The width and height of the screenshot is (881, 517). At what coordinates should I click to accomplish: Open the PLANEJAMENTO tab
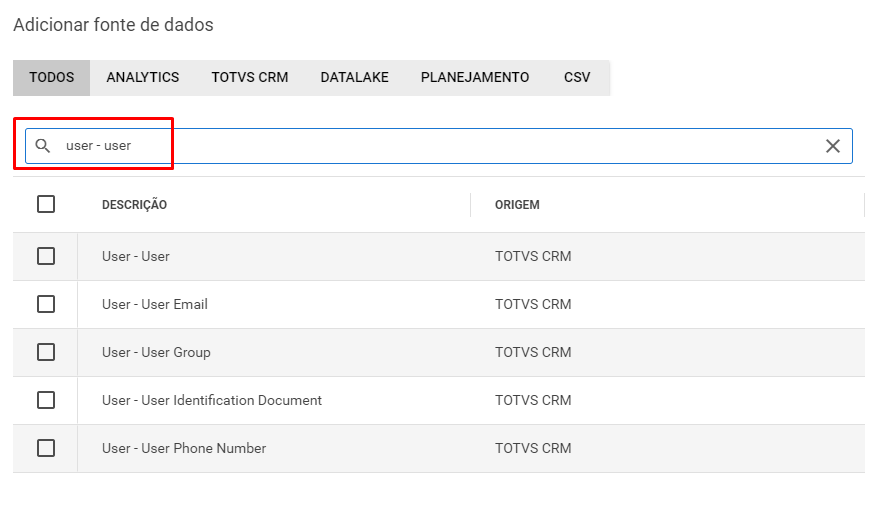pos(475,78)
